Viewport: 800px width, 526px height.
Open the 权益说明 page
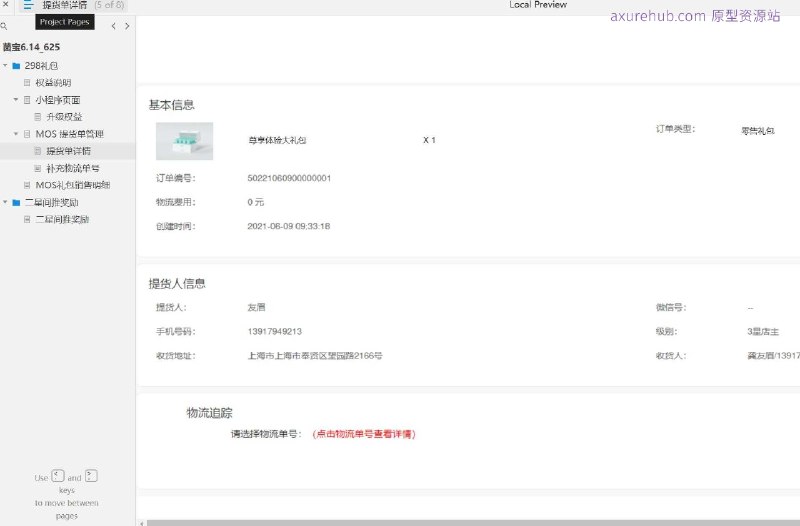point(53,83)
